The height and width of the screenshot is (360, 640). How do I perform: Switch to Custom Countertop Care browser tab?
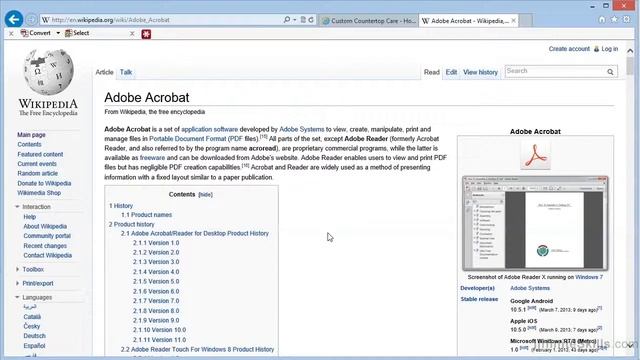point(369,20)
